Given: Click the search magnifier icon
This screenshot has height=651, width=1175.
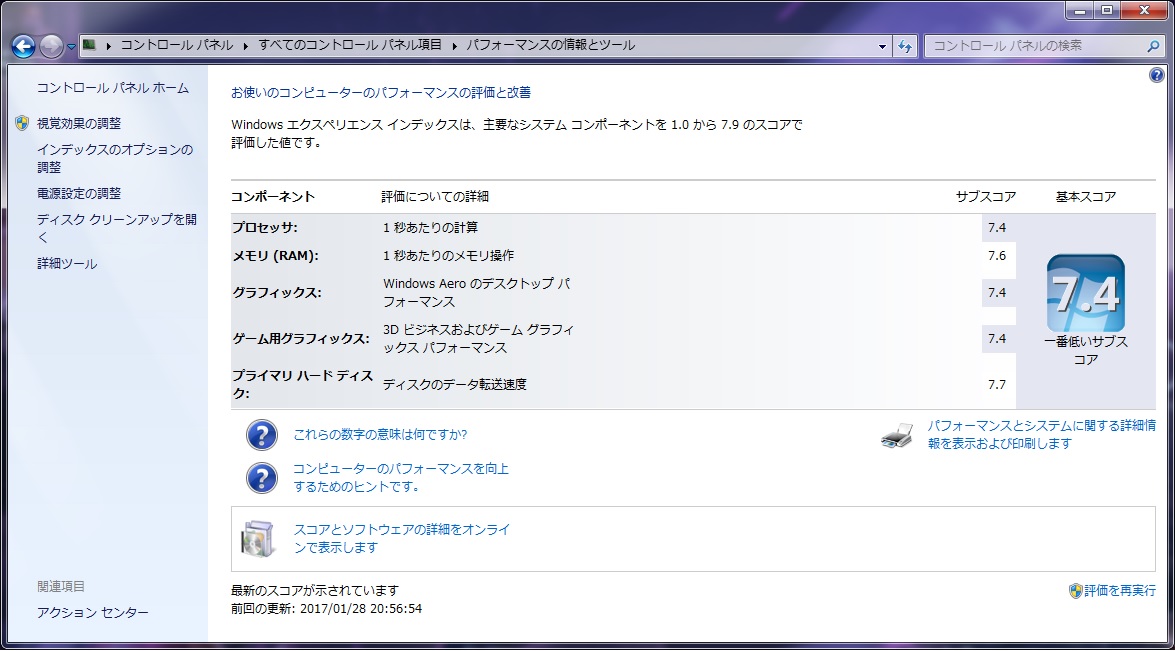Looking at the screenshot, I should [1153, 46].
